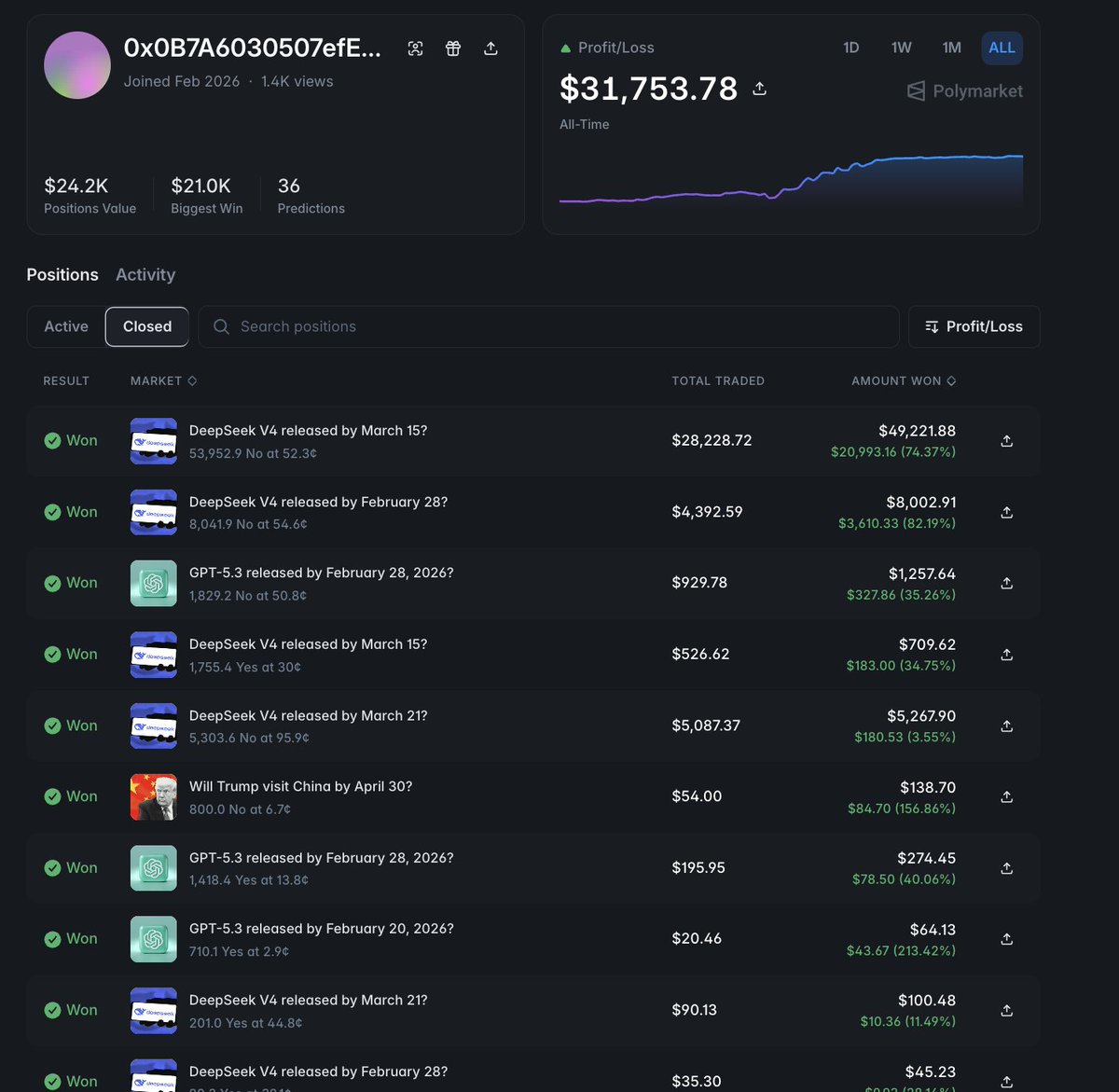Viewport: 1119px width, 1092px height.
Task: Show Active positions
Action: tap(66, 326)
